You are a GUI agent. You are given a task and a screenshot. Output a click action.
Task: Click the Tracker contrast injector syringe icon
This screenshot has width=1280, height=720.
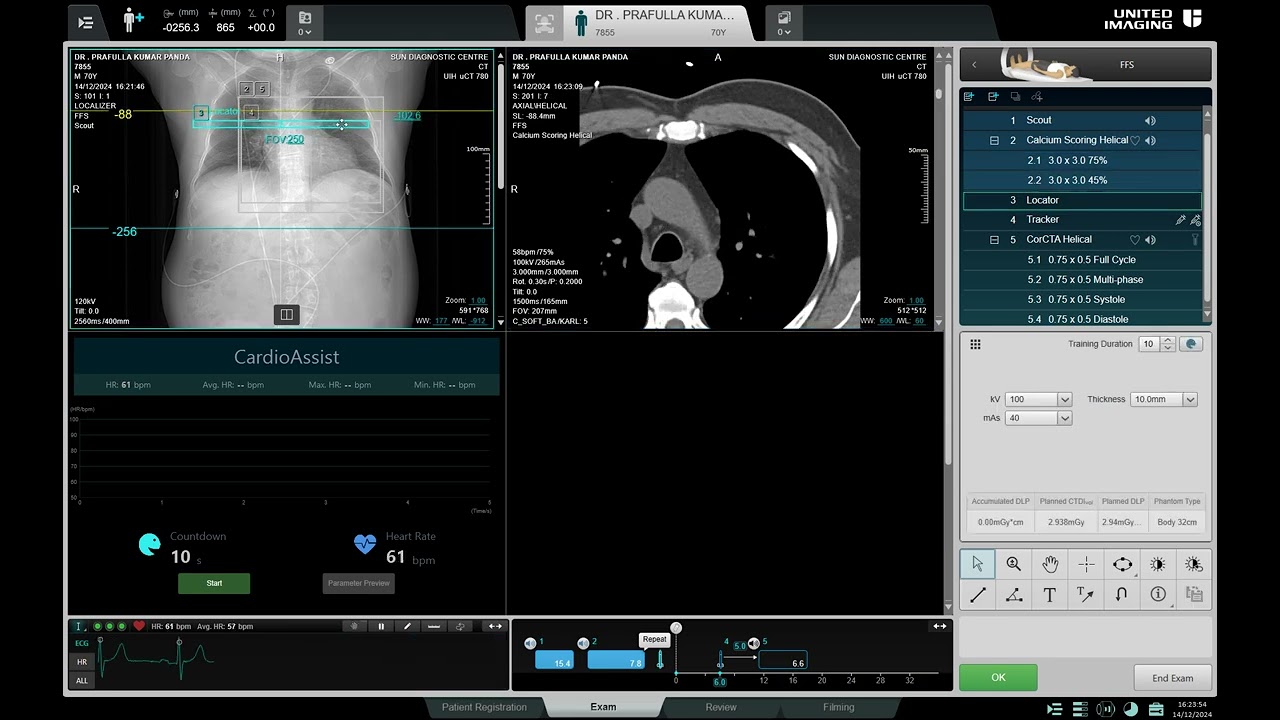pyautogui.click(x=1180, y=220)
